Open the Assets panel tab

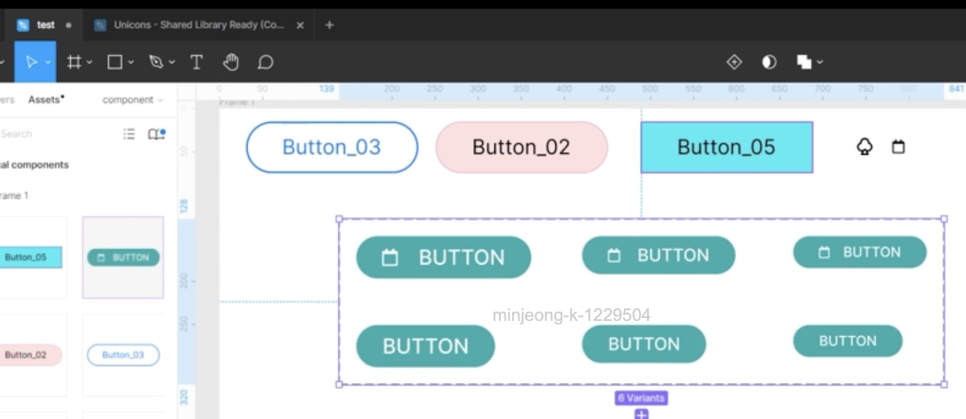(x=46, y=100)
